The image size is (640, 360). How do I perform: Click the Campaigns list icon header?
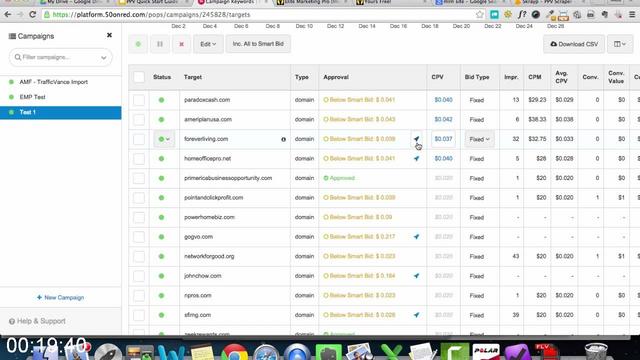click(x=12, y=36)
